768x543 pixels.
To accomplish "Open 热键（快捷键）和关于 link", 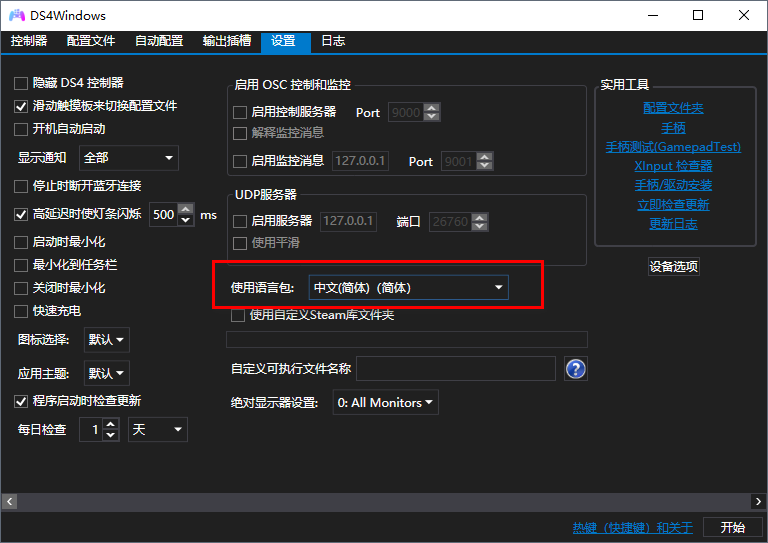I will point(632,528).
